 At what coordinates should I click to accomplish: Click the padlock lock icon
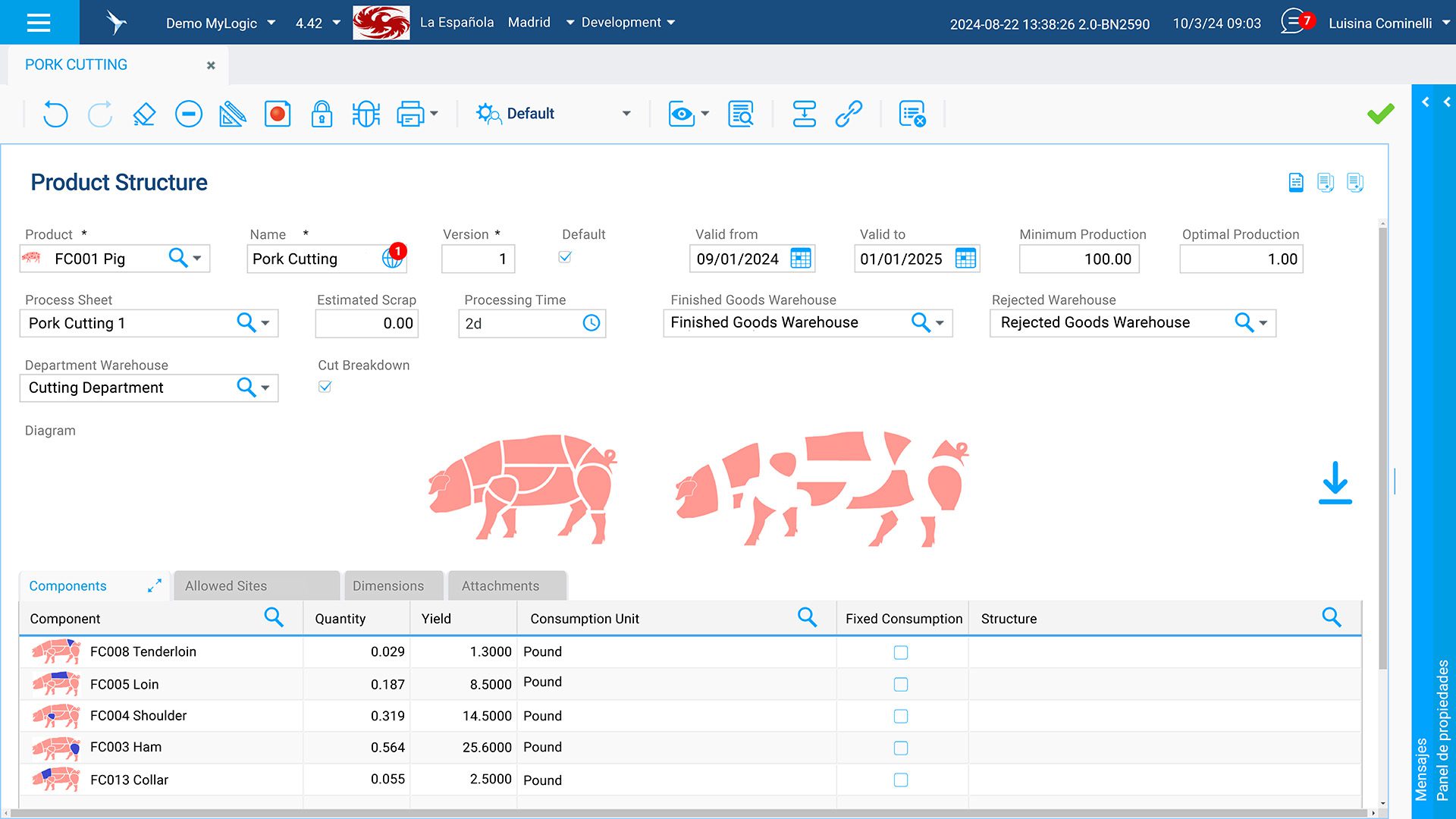pyautogui.click(x=322, y=114)
